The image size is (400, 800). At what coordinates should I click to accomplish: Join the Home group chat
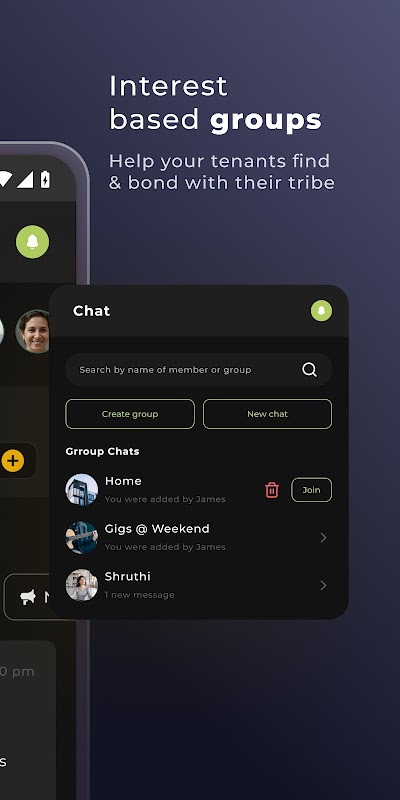(312, 490)
